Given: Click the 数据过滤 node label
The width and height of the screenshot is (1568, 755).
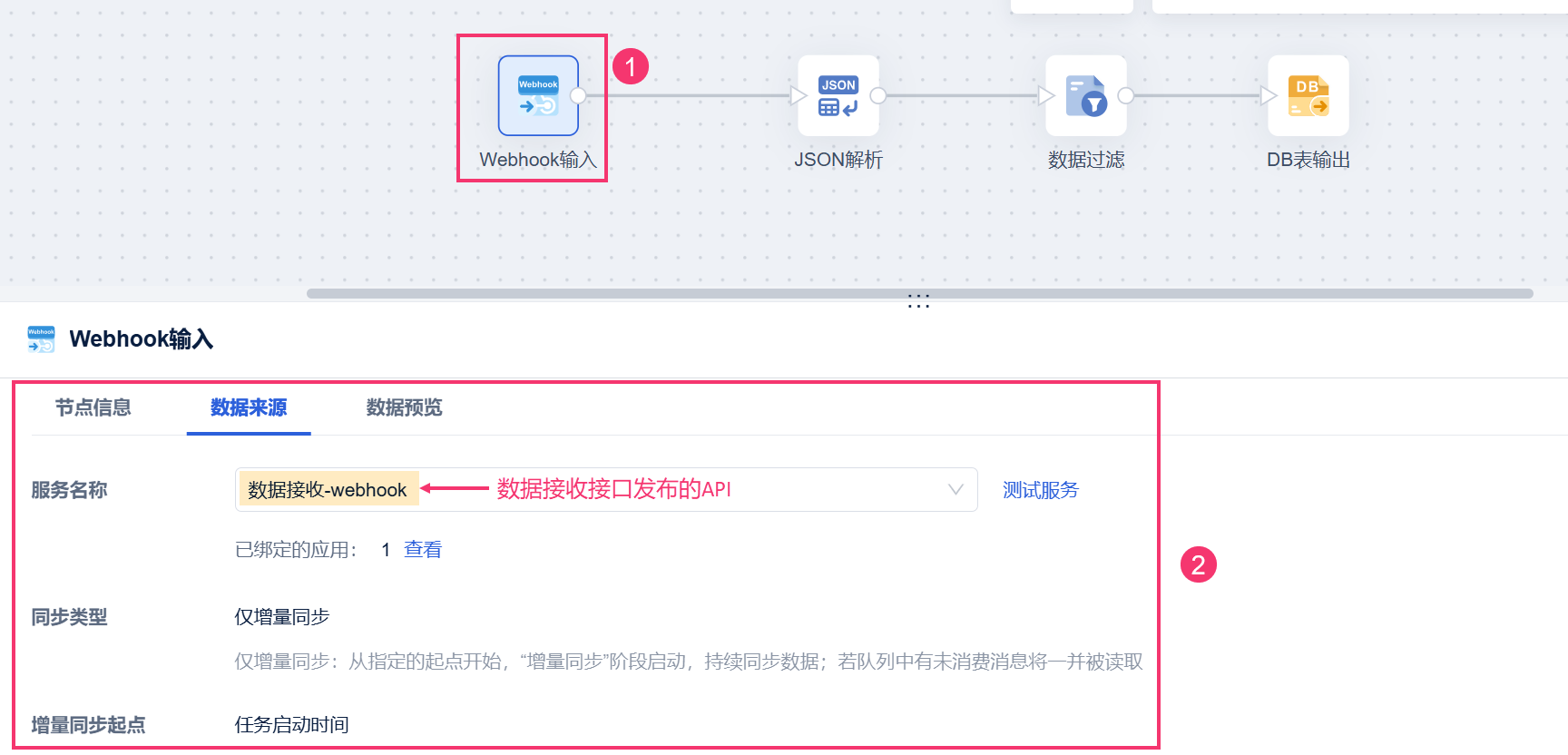Looking at the screenshot, I should click(x=1086, y=160).
